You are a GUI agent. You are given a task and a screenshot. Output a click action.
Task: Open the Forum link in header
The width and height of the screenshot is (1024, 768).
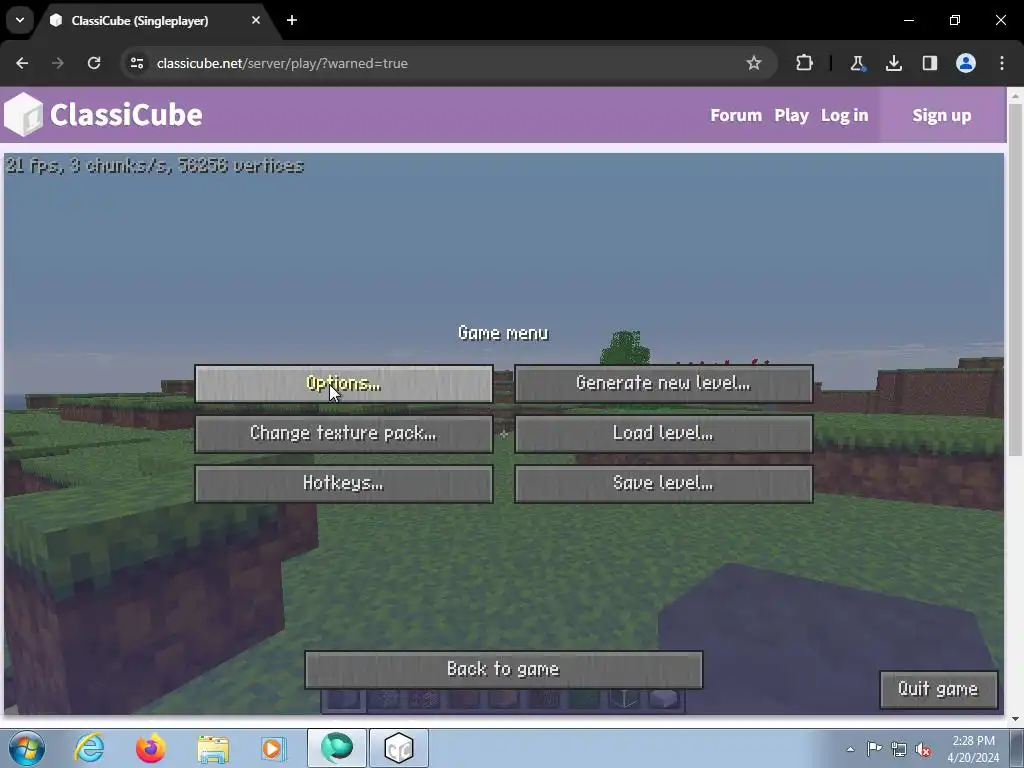[736, 115]
